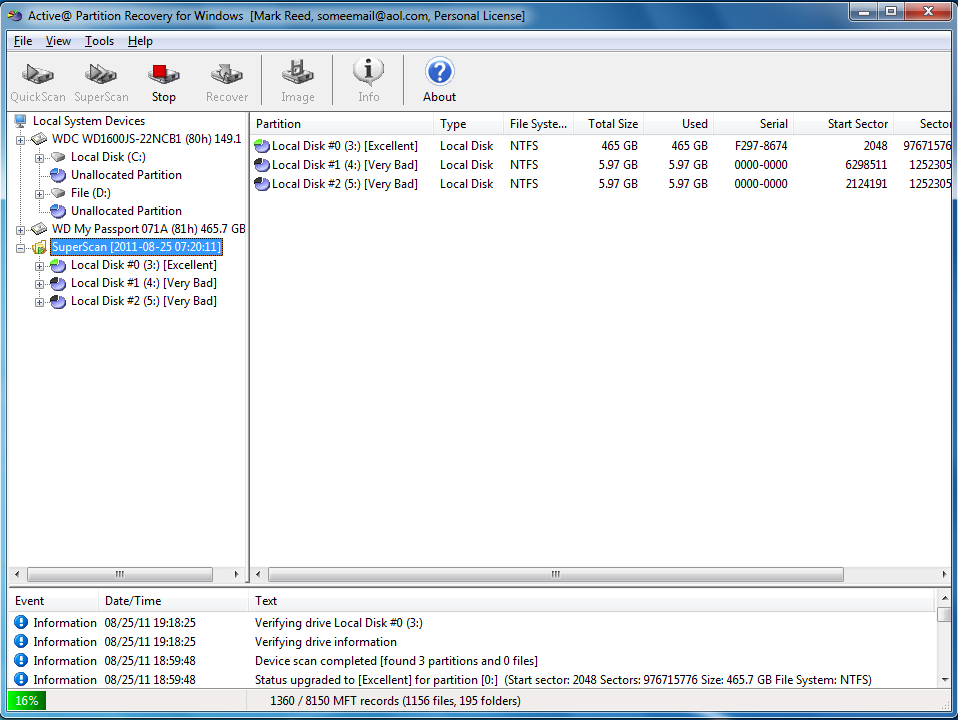958x722 pixels.
Task: Expand Local Disk #2 (5:) in tree
Action: tap(39, 302)
